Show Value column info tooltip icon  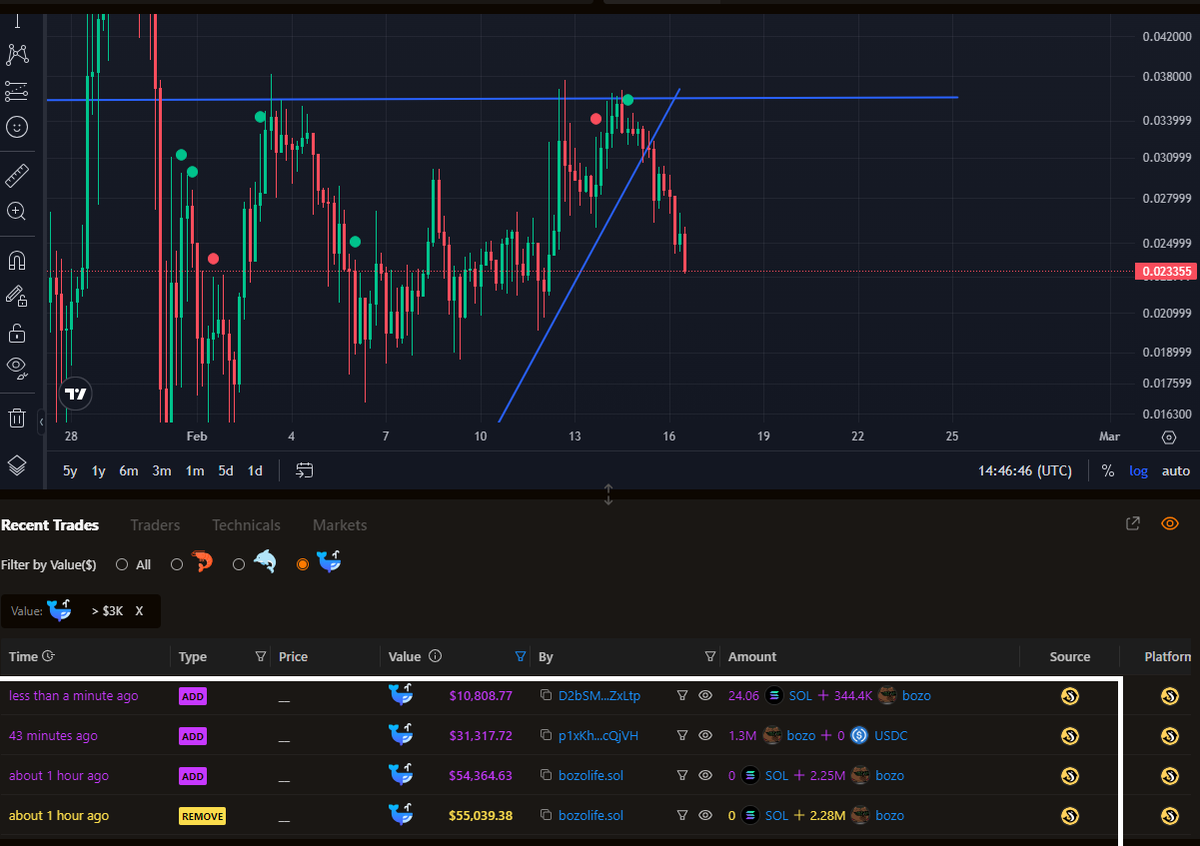click(x=435, y=657)
